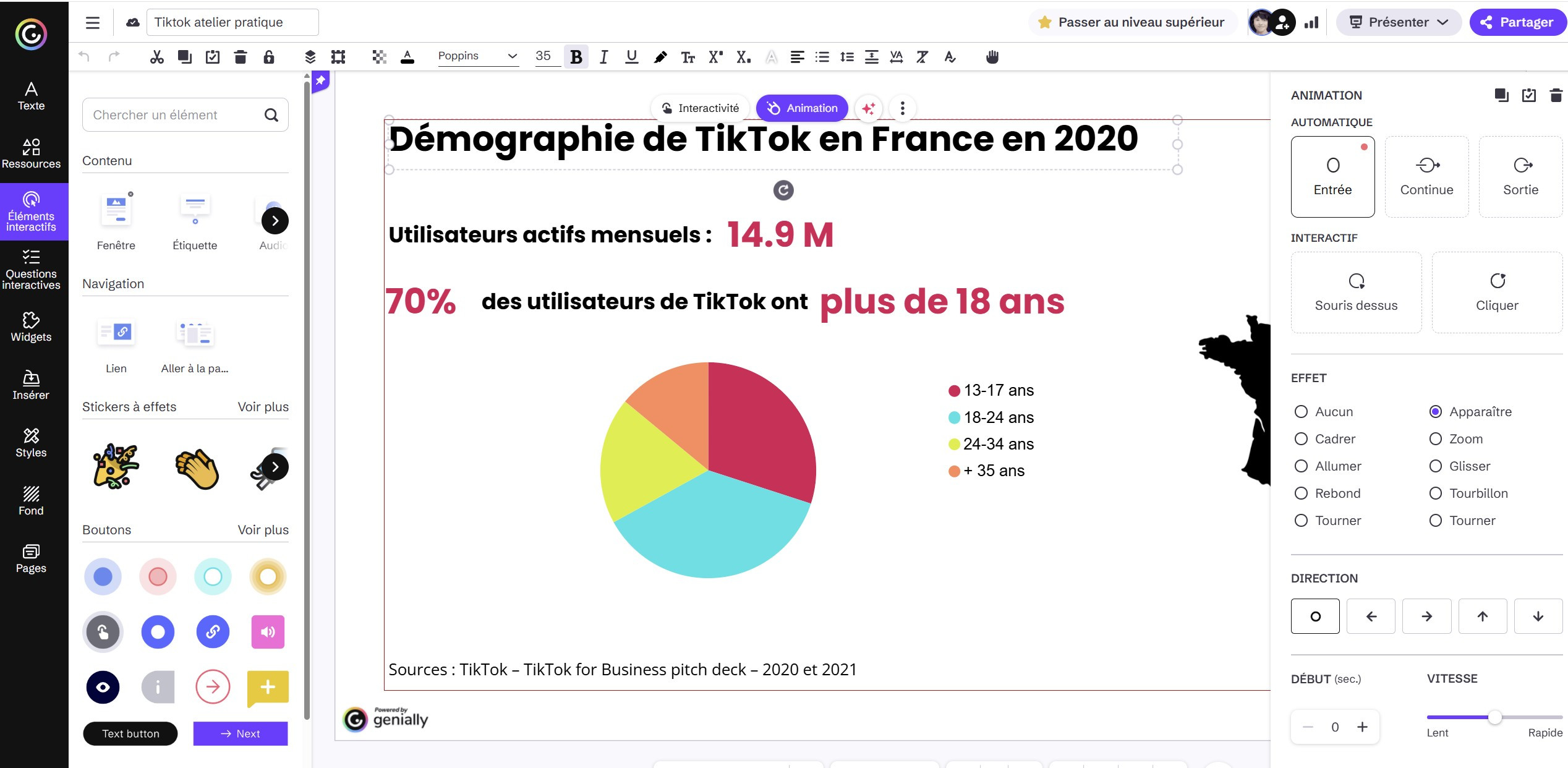Open the layers order tool
1568x768 pixels.
310,57
